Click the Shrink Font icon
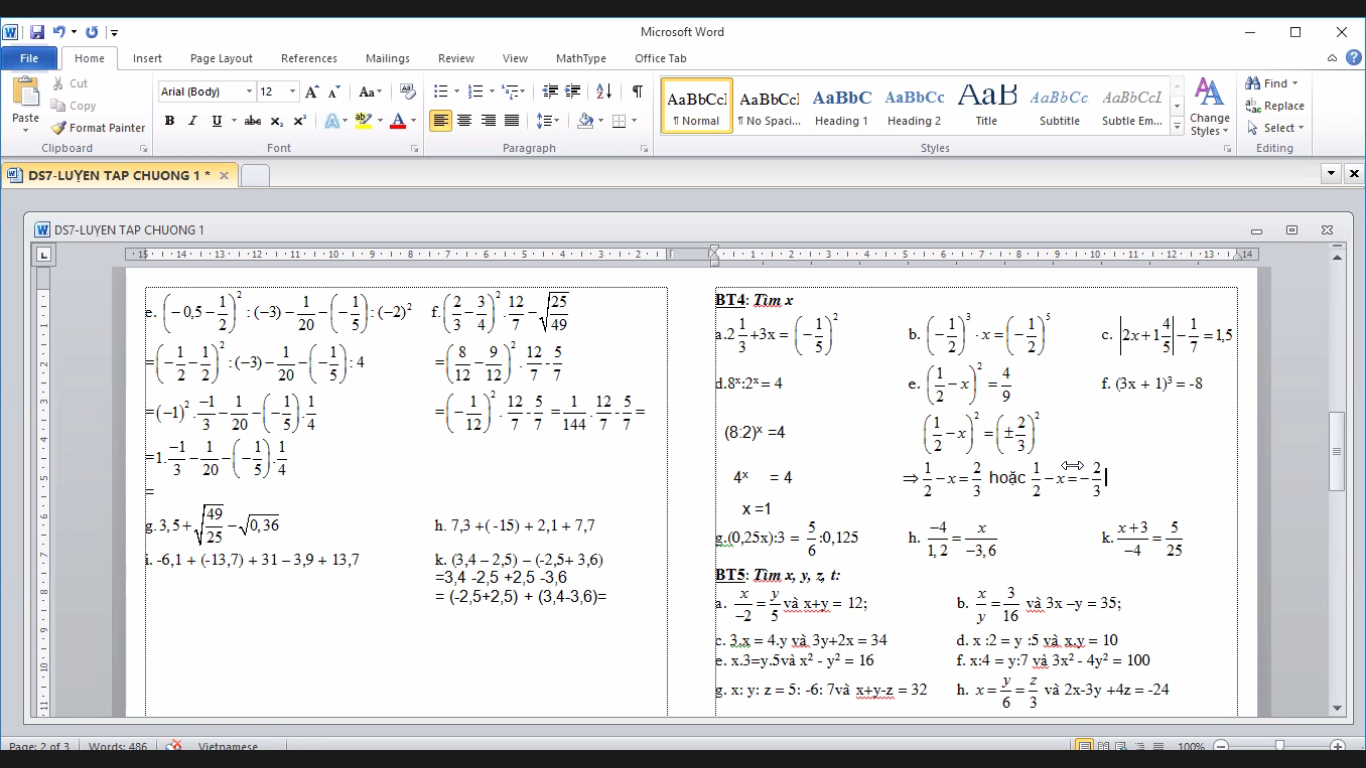Screen dimensions: 1366x768 334,92
